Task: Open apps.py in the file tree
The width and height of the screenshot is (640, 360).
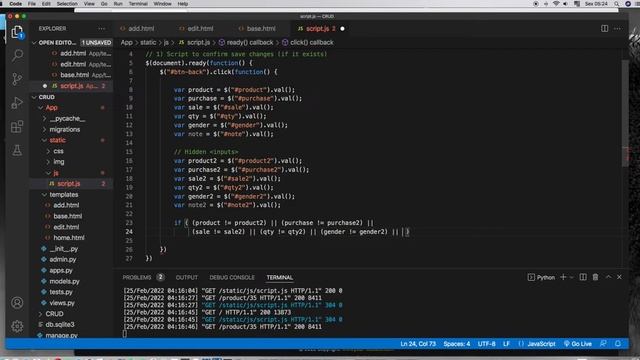Action: coord(61,270)
